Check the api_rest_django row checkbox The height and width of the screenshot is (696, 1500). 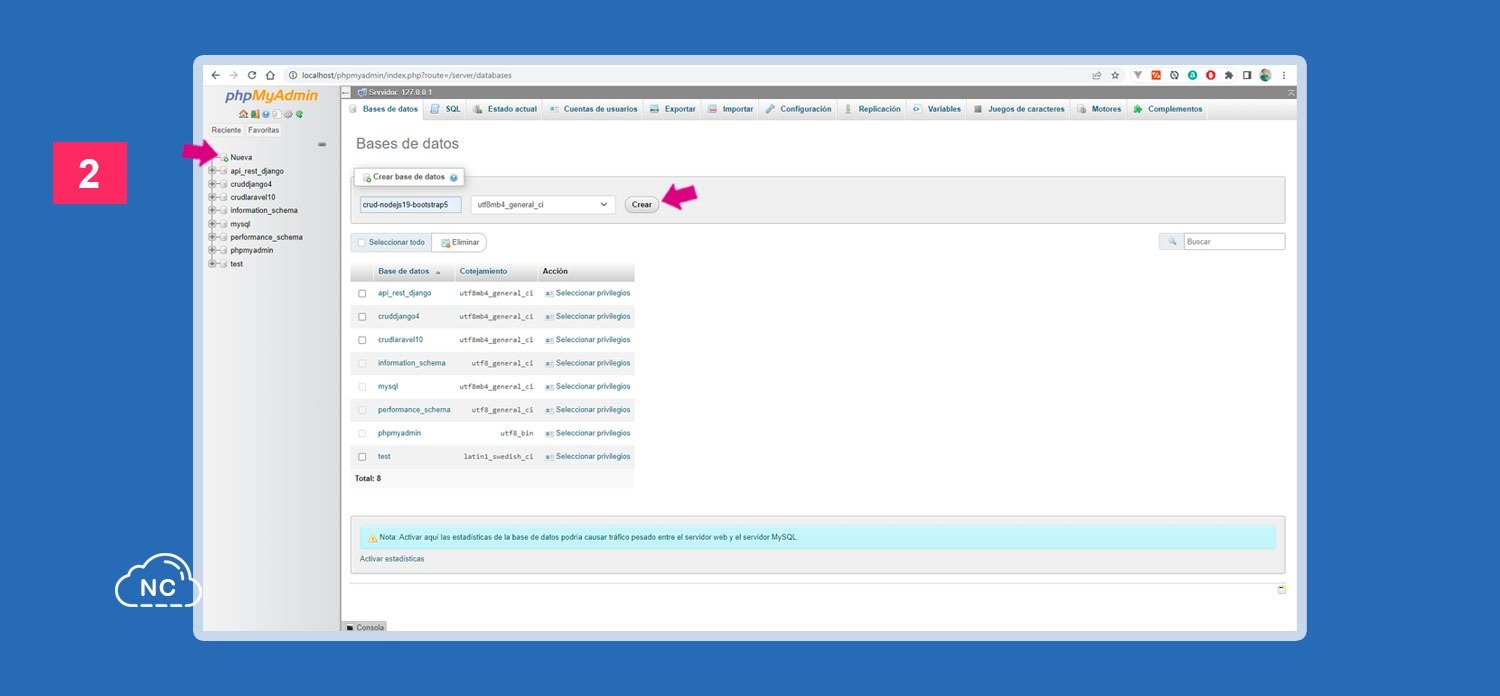pyautogui.click(x=362, y=294)
